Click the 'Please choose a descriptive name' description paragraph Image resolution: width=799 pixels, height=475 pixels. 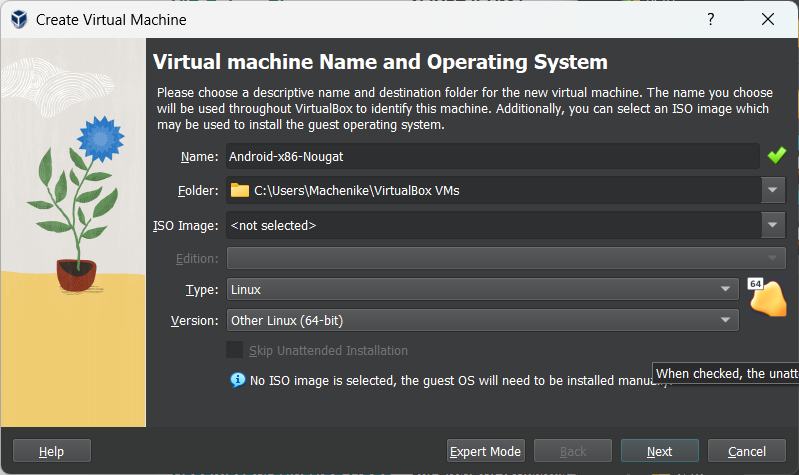pos(465,109)
